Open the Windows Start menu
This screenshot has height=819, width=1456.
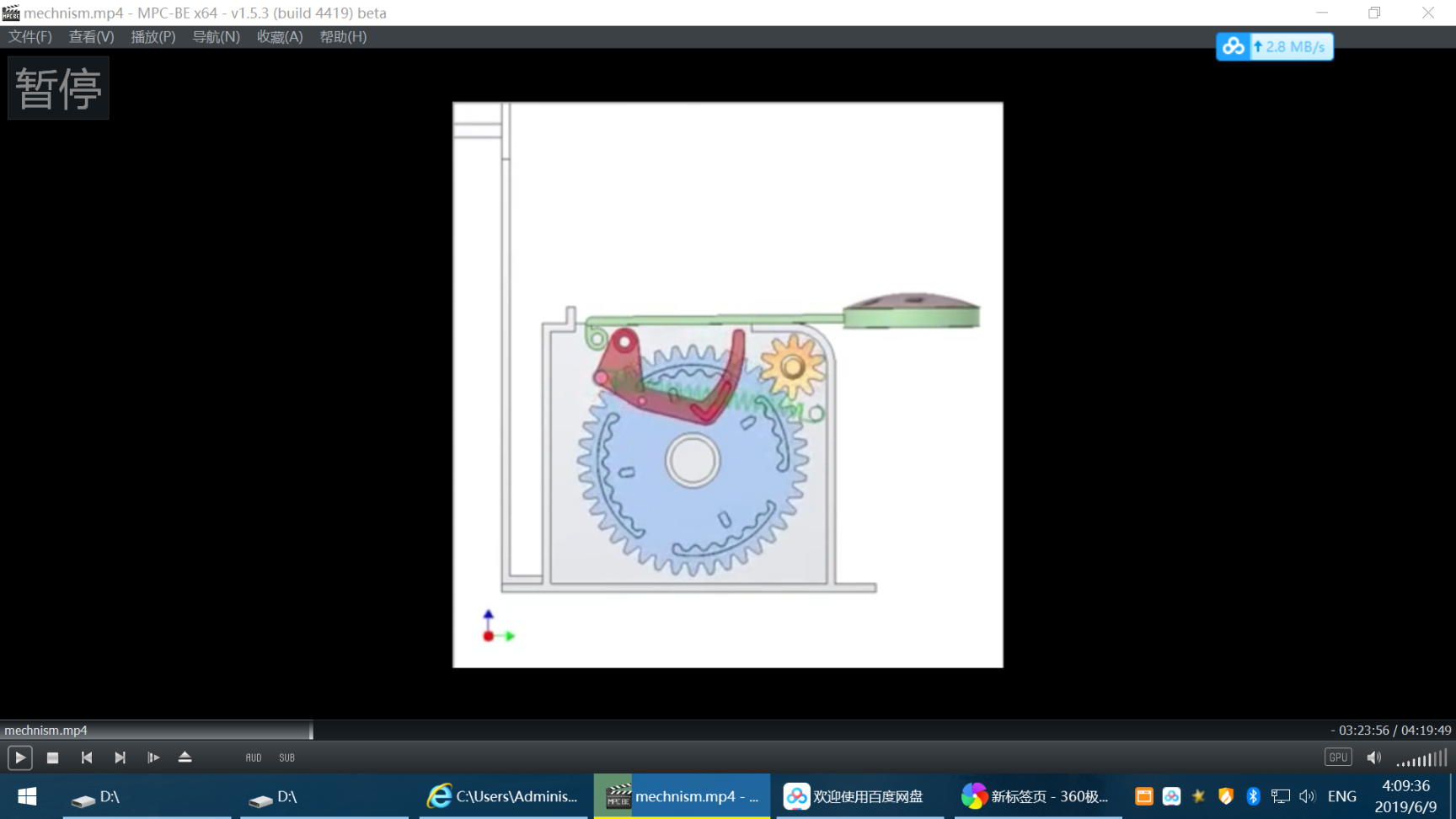pyautogui.click(x=27, y=796)
